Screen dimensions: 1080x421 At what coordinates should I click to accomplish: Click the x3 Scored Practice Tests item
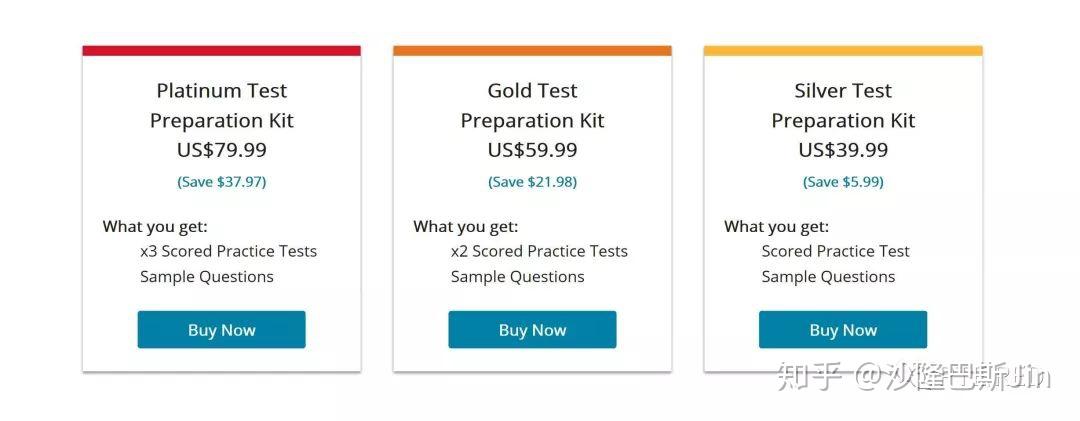[x=228, y=251]
